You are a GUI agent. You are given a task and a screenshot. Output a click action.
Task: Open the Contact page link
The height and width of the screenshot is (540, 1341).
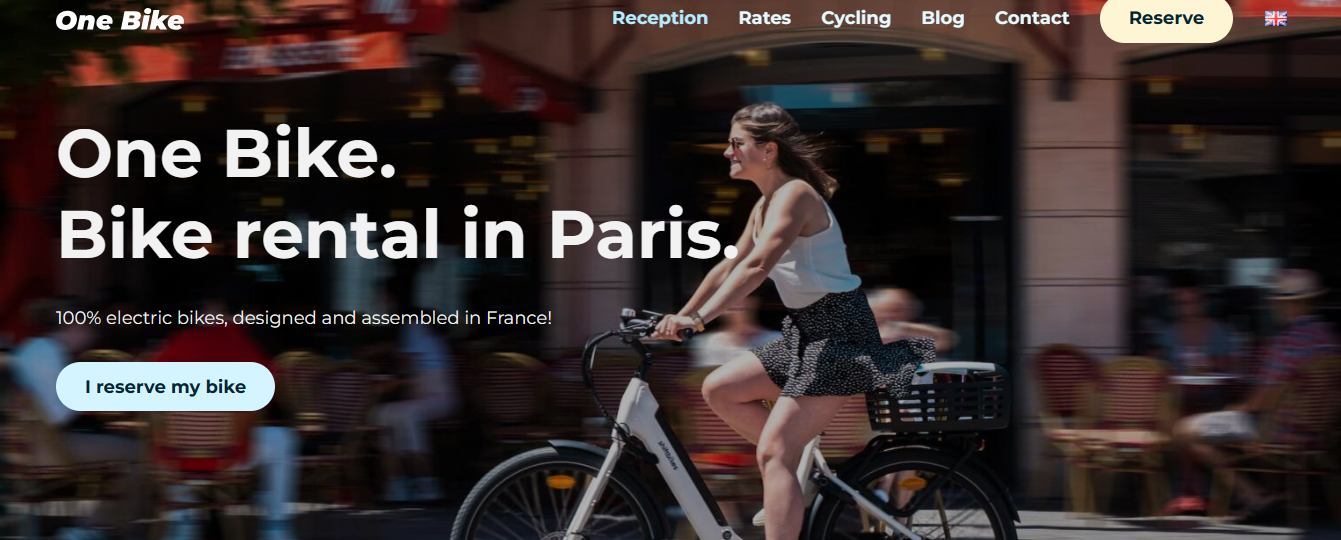[1032, 18]
